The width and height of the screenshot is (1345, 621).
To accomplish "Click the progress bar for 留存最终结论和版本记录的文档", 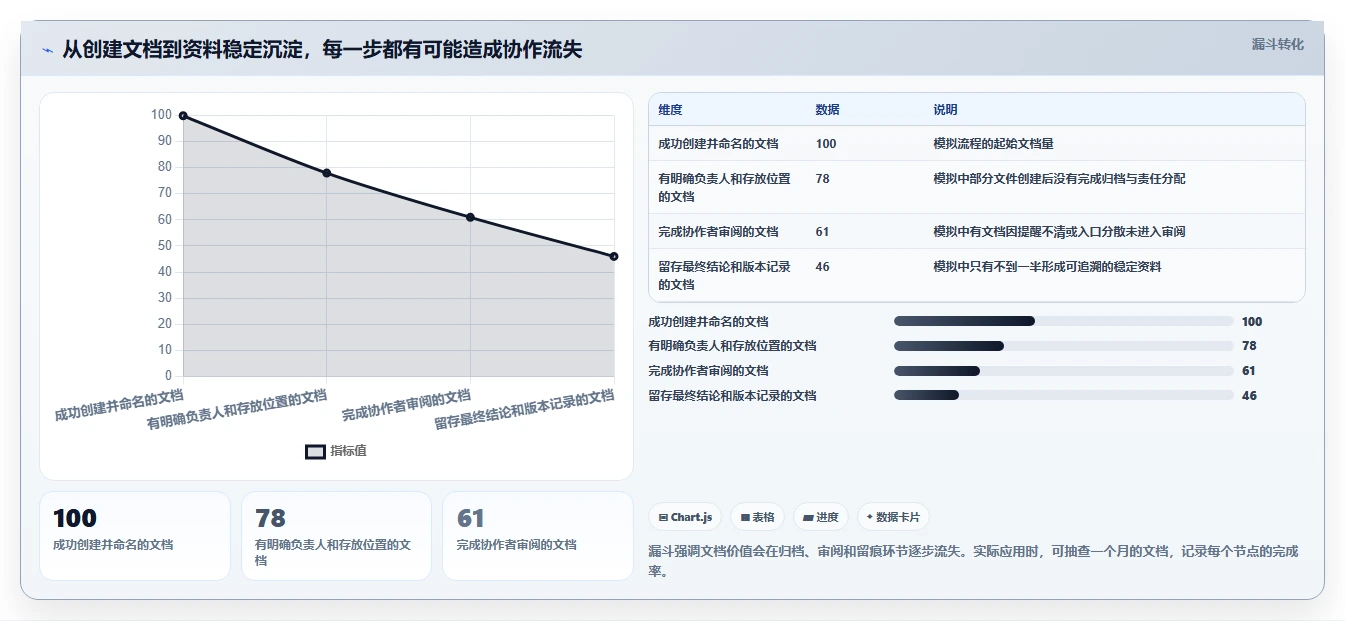I will point(1063,396).
